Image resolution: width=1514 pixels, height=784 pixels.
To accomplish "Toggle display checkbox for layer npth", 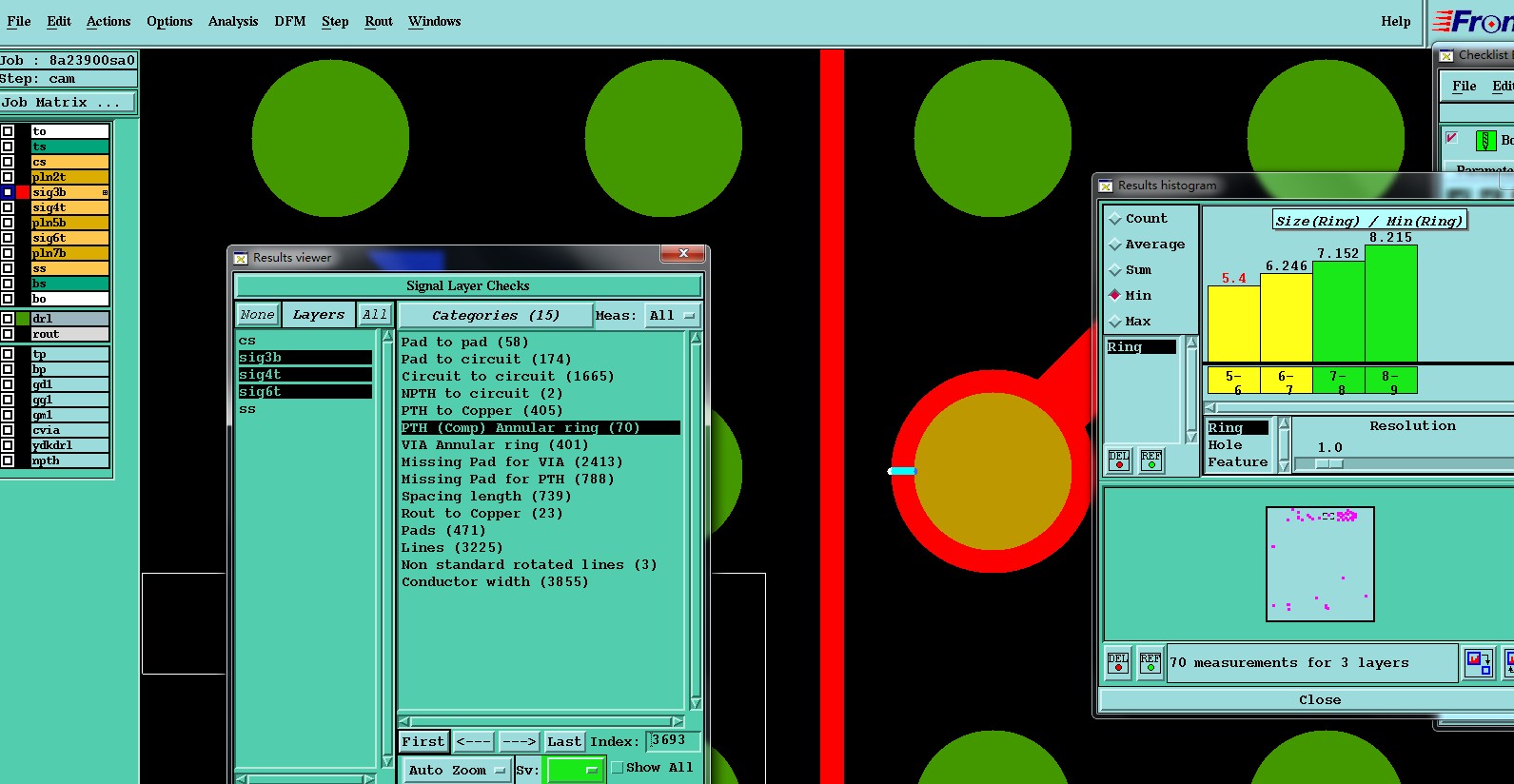I will (8, 461).
